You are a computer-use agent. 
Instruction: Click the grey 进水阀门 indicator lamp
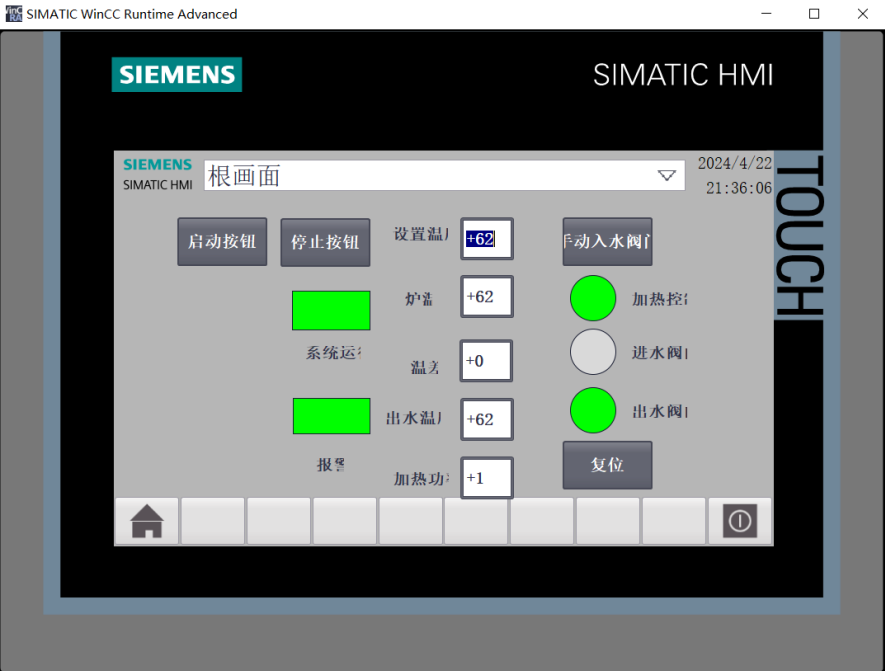click(x=593, y=352)
